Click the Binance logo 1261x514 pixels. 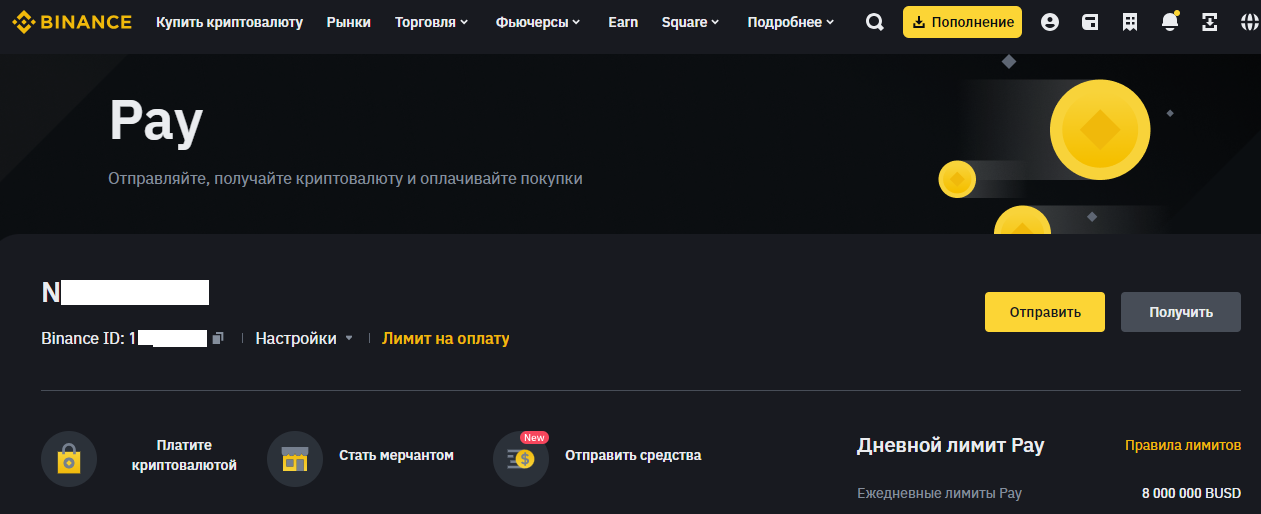pyautogui.click(x=72, y=22)
